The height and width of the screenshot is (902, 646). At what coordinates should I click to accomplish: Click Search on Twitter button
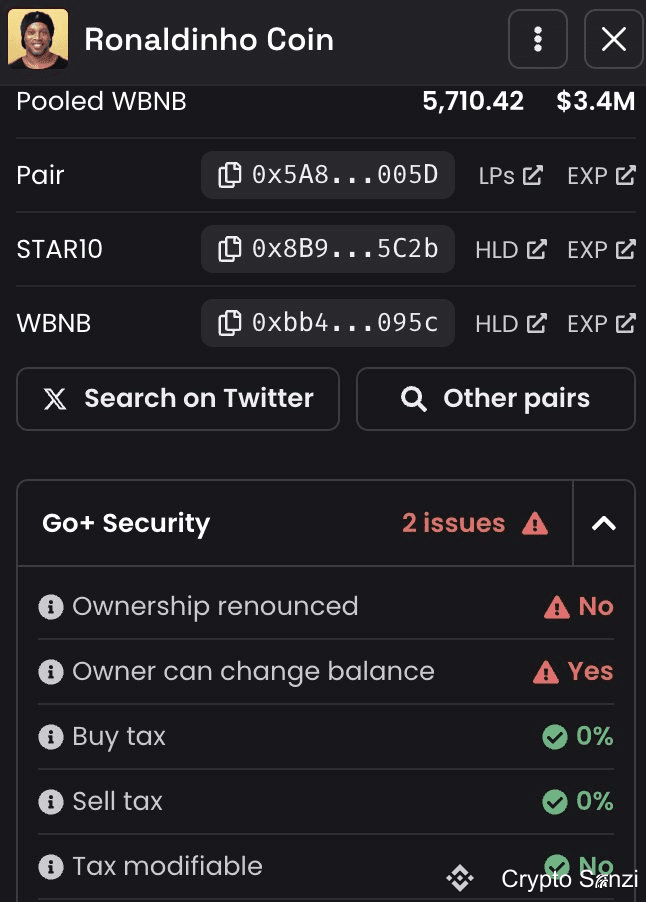tap(178, 399)
